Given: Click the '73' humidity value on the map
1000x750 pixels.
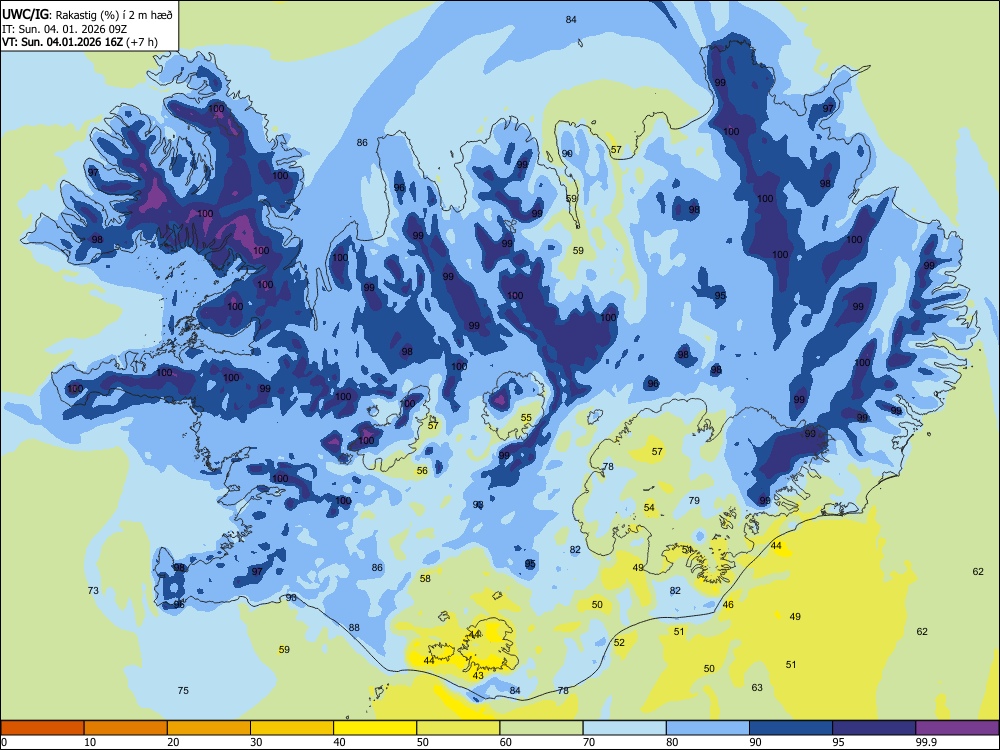Looking at the screenshot, I should 93,591.
